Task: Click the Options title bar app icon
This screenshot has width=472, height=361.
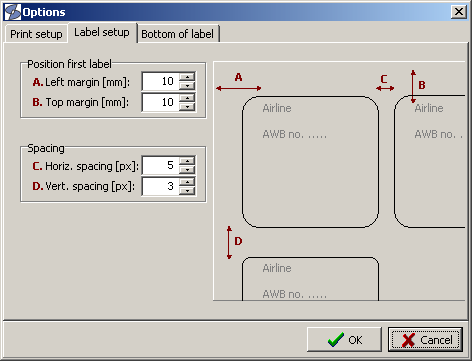Action: coord(13,12)
